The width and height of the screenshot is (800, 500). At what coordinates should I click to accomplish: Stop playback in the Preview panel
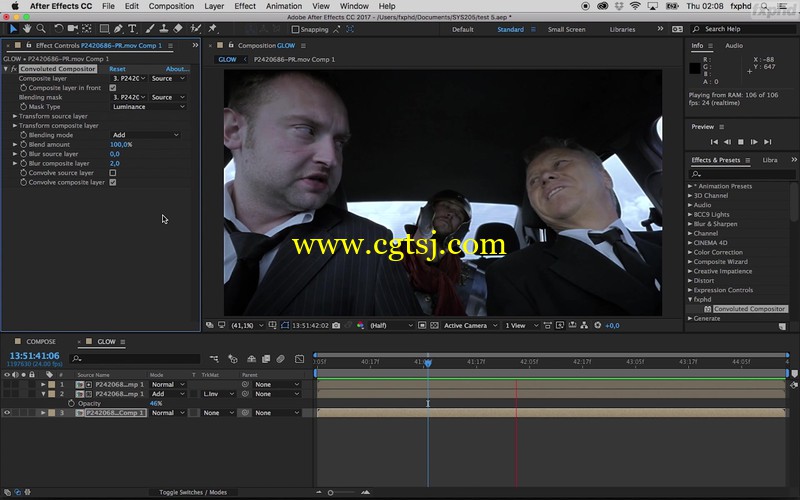[x=741, y=142]
